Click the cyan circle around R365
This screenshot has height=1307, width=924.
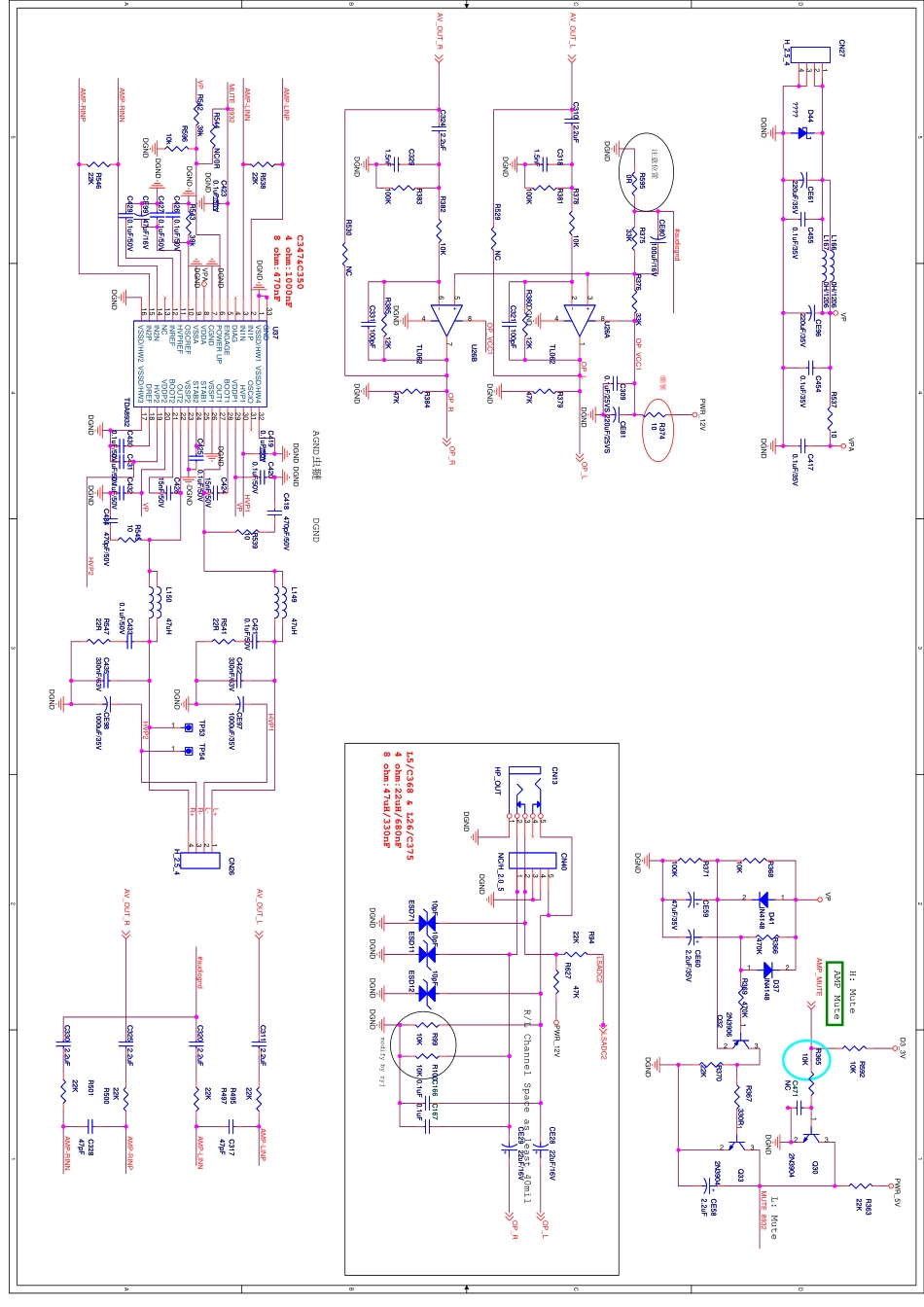pos(807,1058)
